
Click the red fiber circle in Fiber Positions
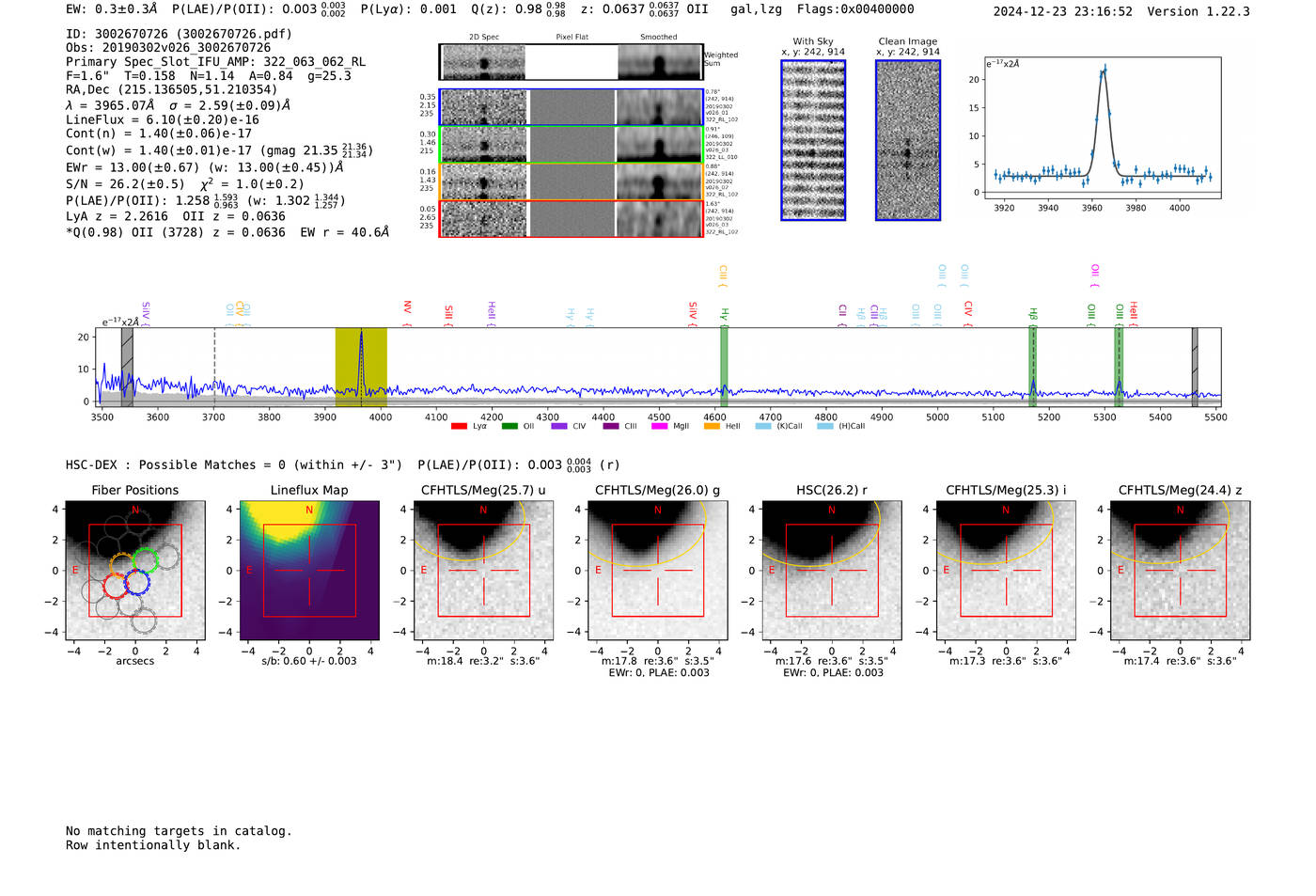click(x=116, y=587)
